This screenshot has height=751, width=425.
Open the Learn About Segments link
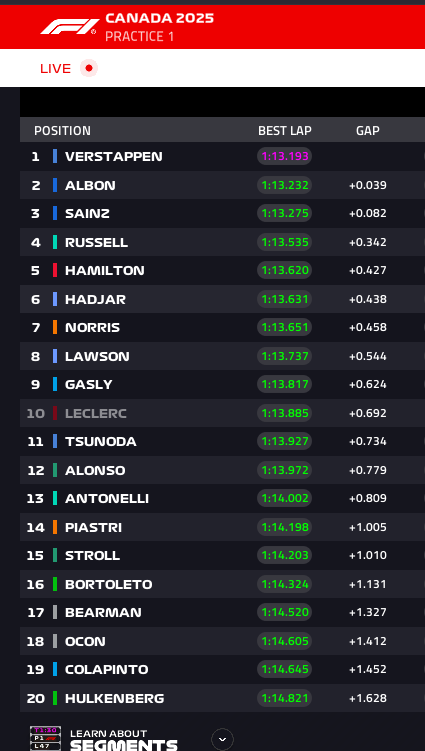tap(124, 740)
